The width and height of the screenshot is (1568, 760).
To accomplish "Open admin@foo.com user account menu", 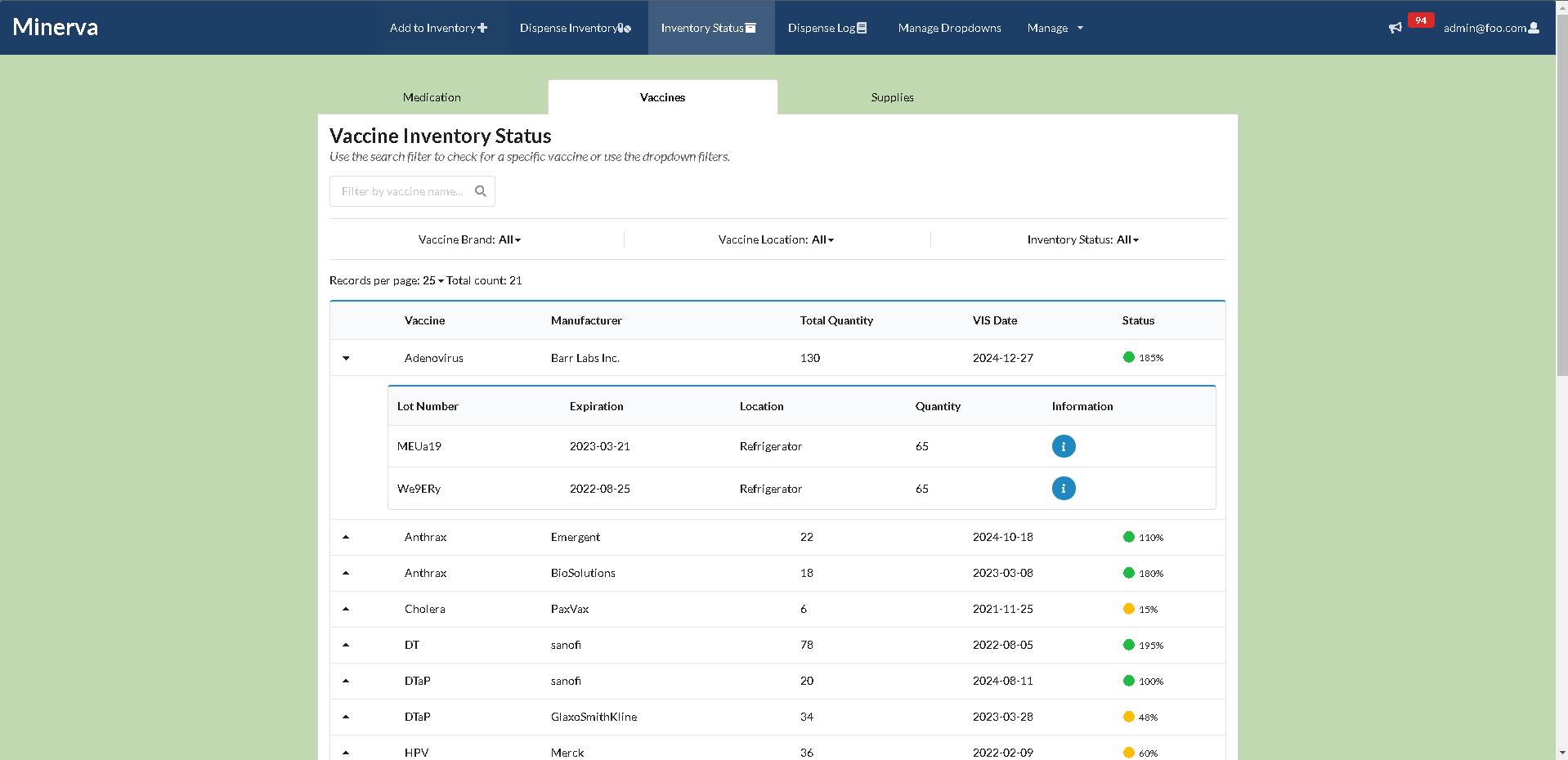I will pyautogui.click(x=1491, y=28).
